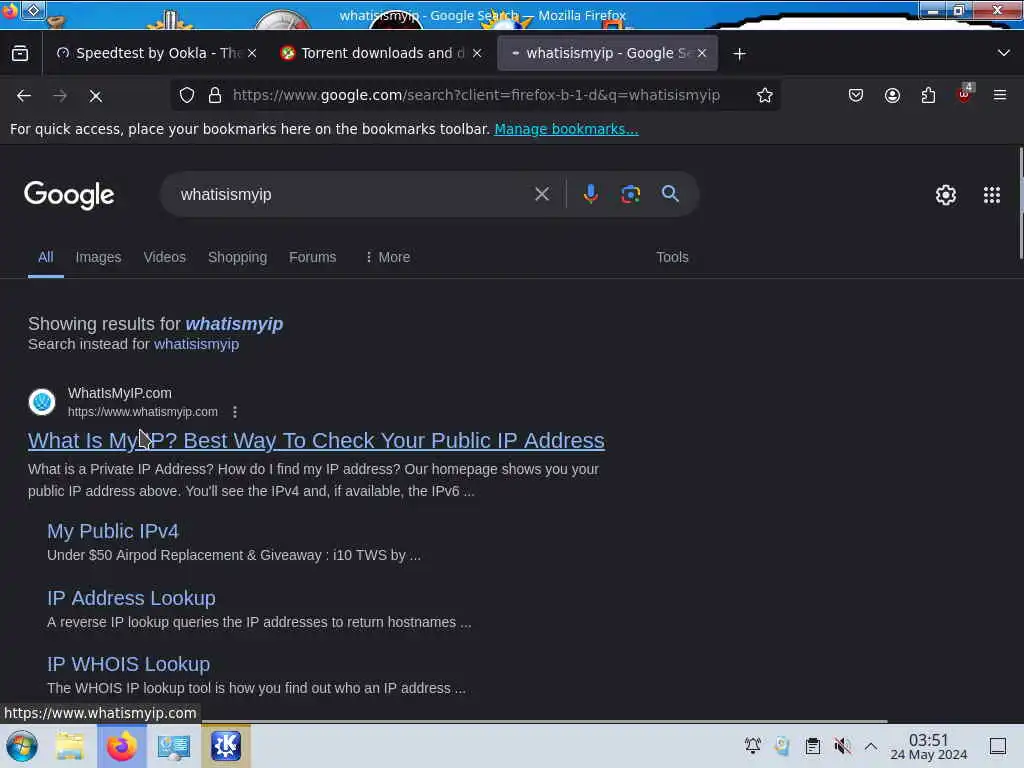Open Manage bookmarks link
The height and width of the screenshot is (768, 1024).
(x=566, y=129)
